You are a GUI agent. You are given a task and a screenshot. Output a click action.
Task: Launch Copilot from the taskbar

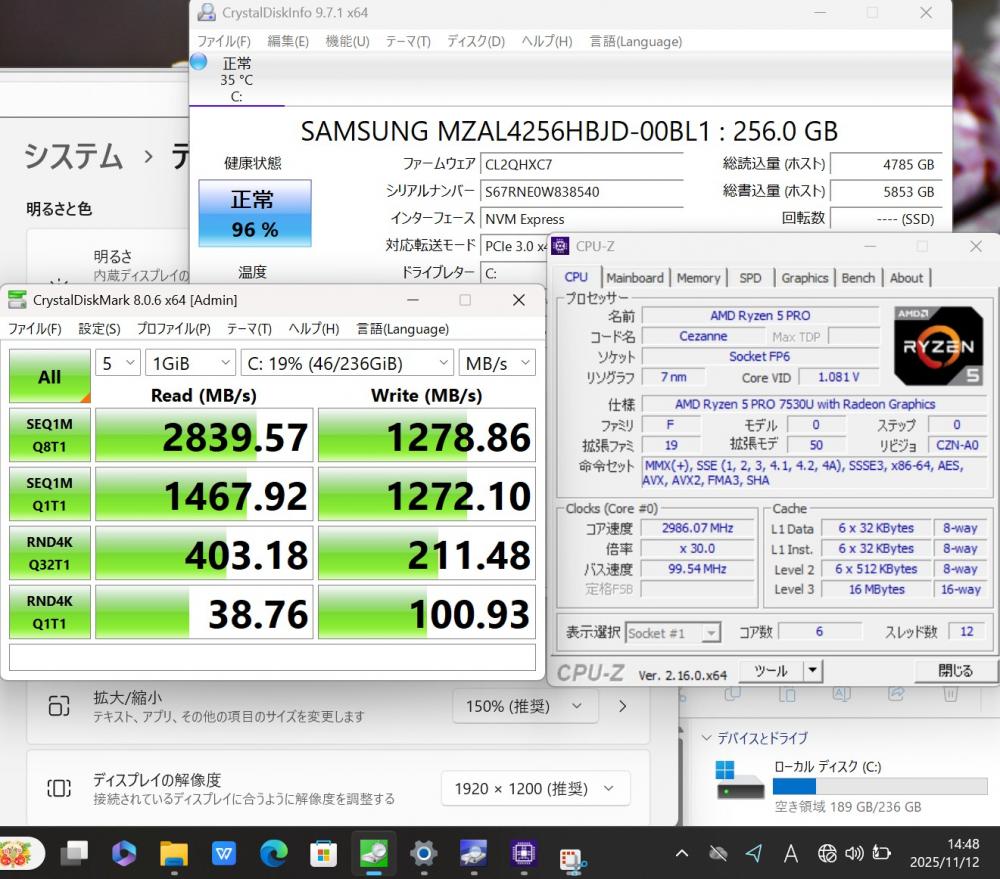[x=124, y=853]
